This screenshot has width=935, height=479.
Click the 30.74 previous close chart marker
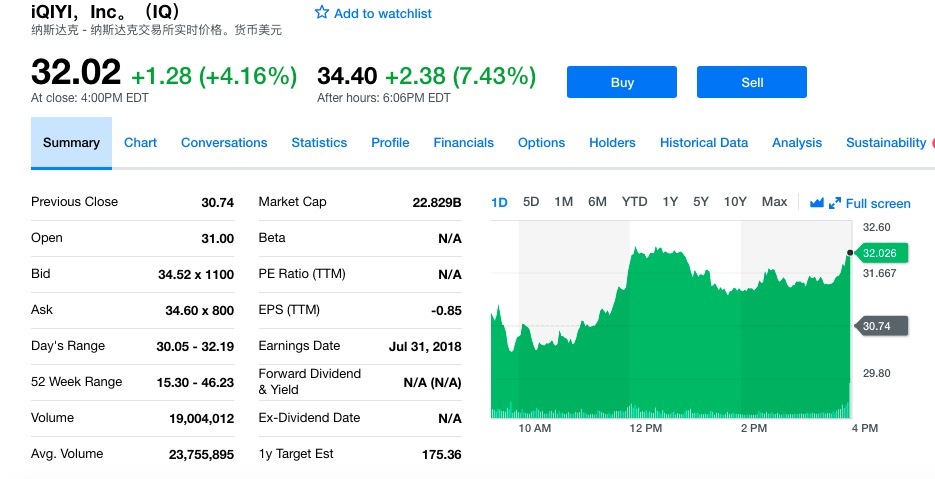click(881, 326)
